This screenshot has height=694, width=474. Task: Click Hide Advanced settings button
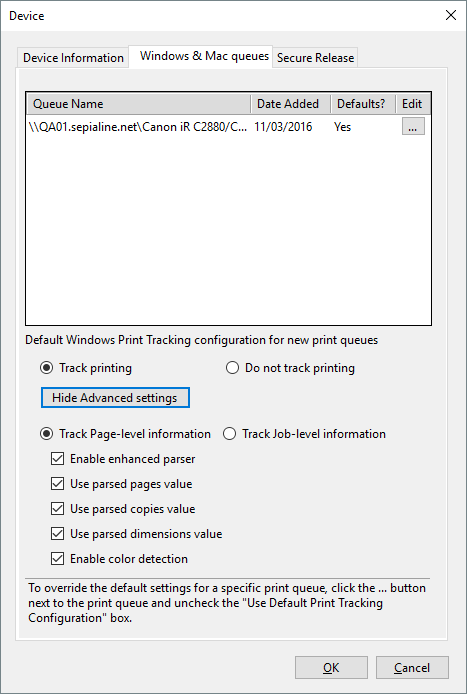[115, 397]
